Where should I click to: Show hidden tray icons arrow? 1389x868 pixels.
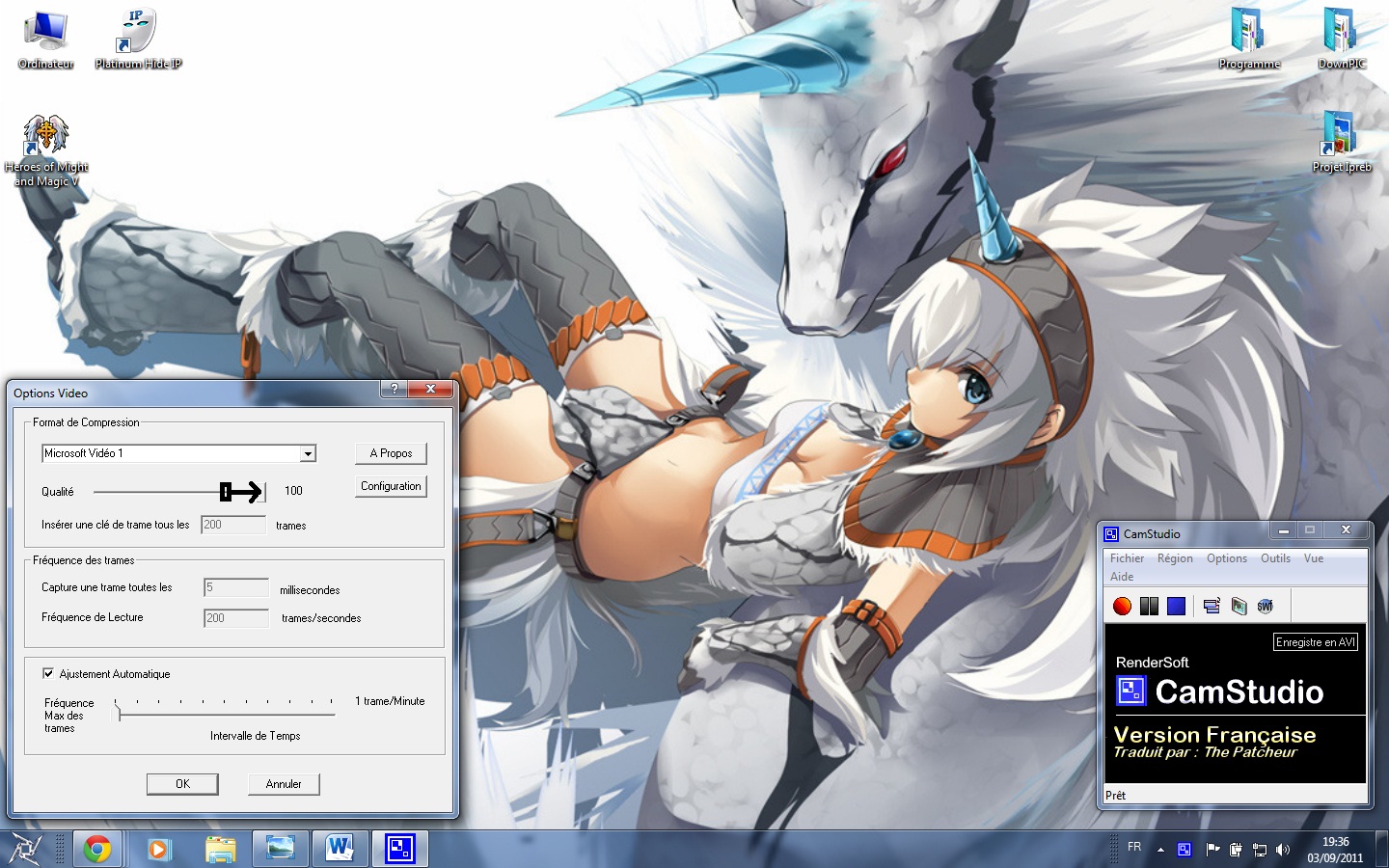(x=1160, y=850)
